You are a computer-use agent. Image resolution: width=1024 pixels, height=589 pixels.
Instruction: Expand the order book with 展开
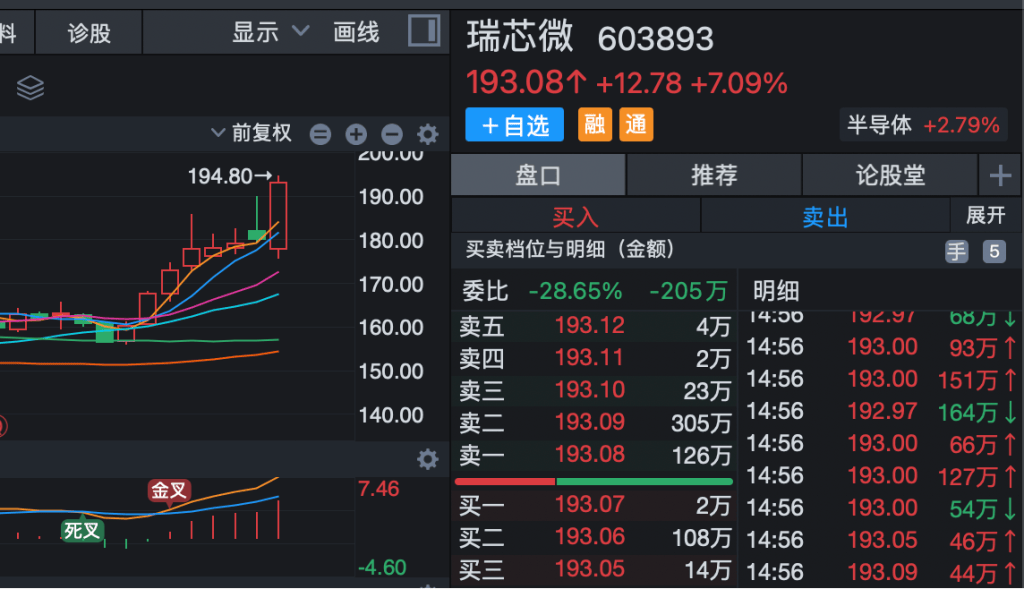pyautogui.click(x=985, y=215)
